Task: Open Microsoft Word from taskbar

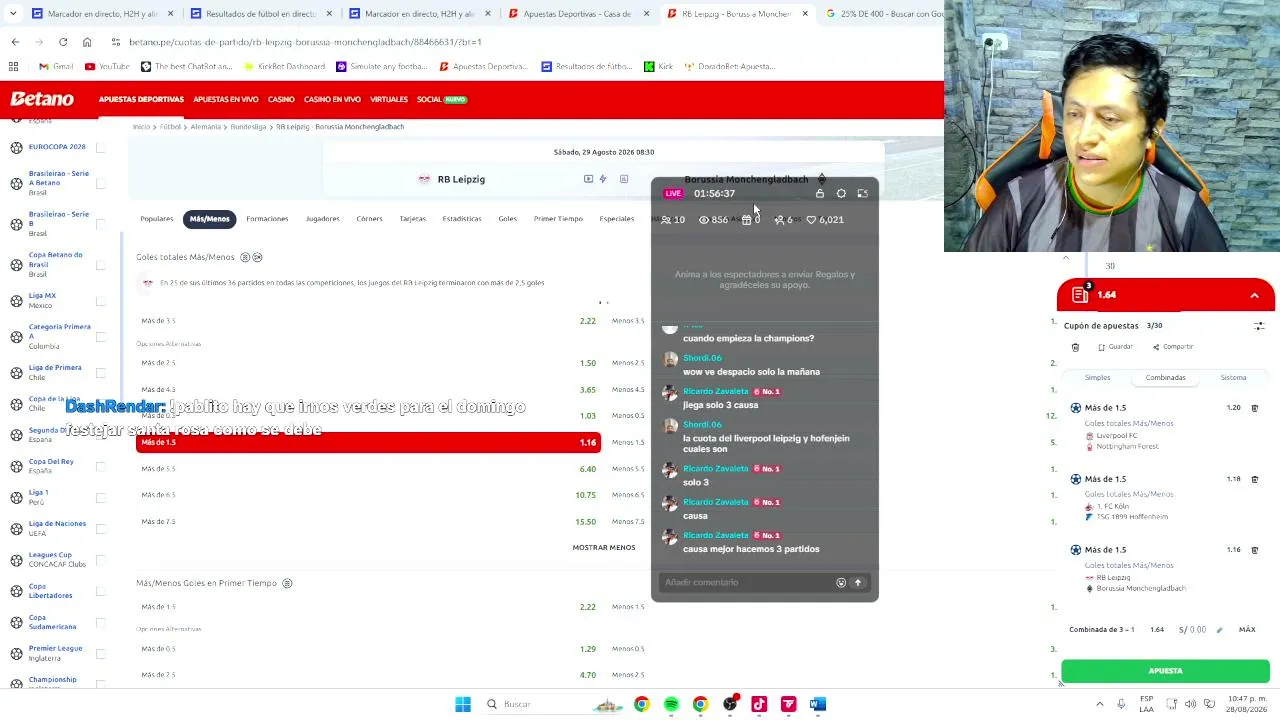Action: tap(818, 704)
